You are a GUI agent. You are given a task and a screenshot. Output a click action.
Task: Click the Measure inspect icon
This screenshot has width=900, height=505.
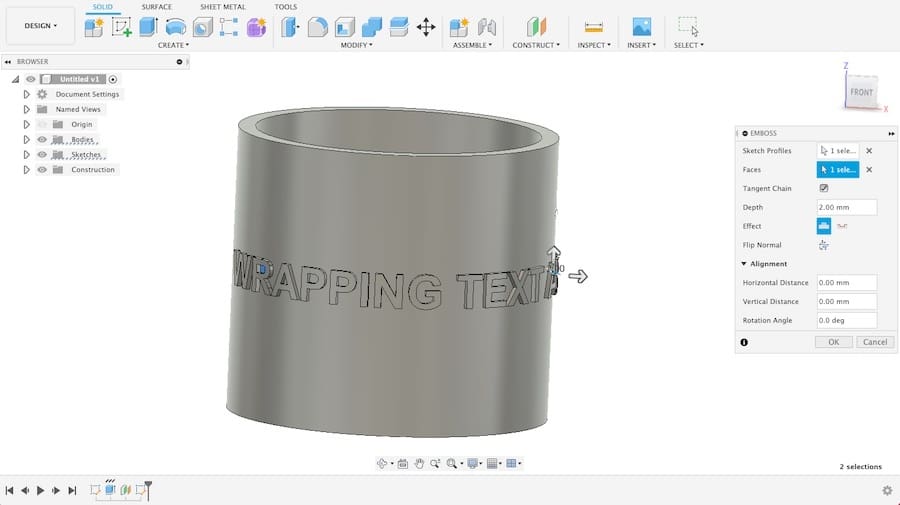coord(593,27)
